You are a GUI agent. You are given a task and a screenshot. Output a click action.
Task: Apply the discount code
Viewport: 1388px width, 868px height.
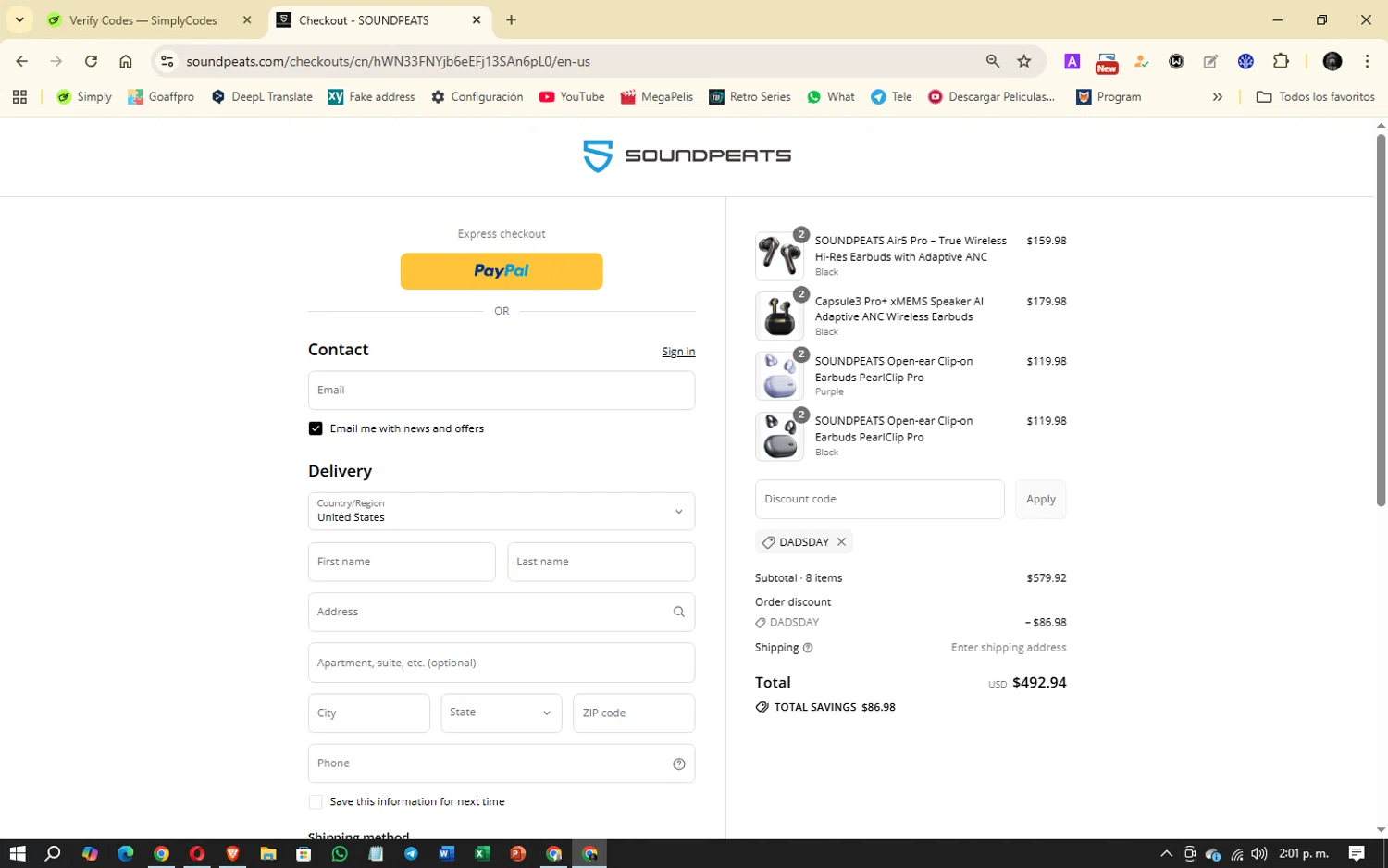[x=1040, y=499]
